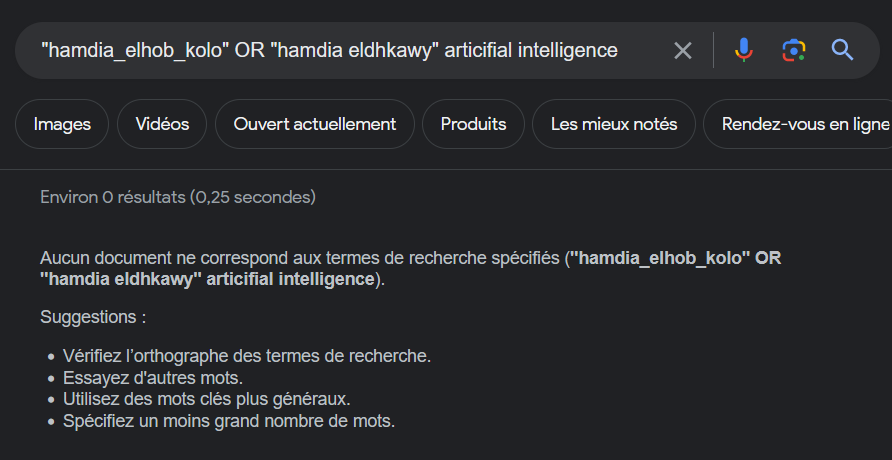
Task: Apply the Ouvert actuellement filter
Action: coord(315,124)
